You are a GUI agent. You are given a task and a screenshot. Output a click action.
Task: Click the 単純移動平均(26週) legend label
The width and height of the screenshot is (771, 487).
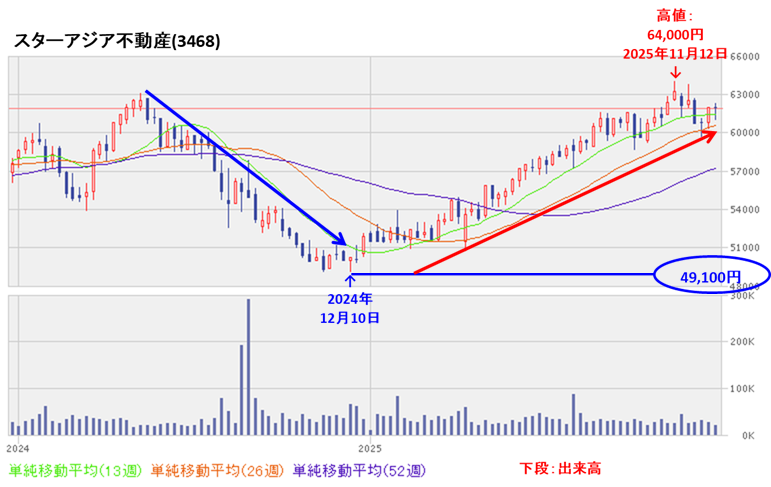coord(219,469)
